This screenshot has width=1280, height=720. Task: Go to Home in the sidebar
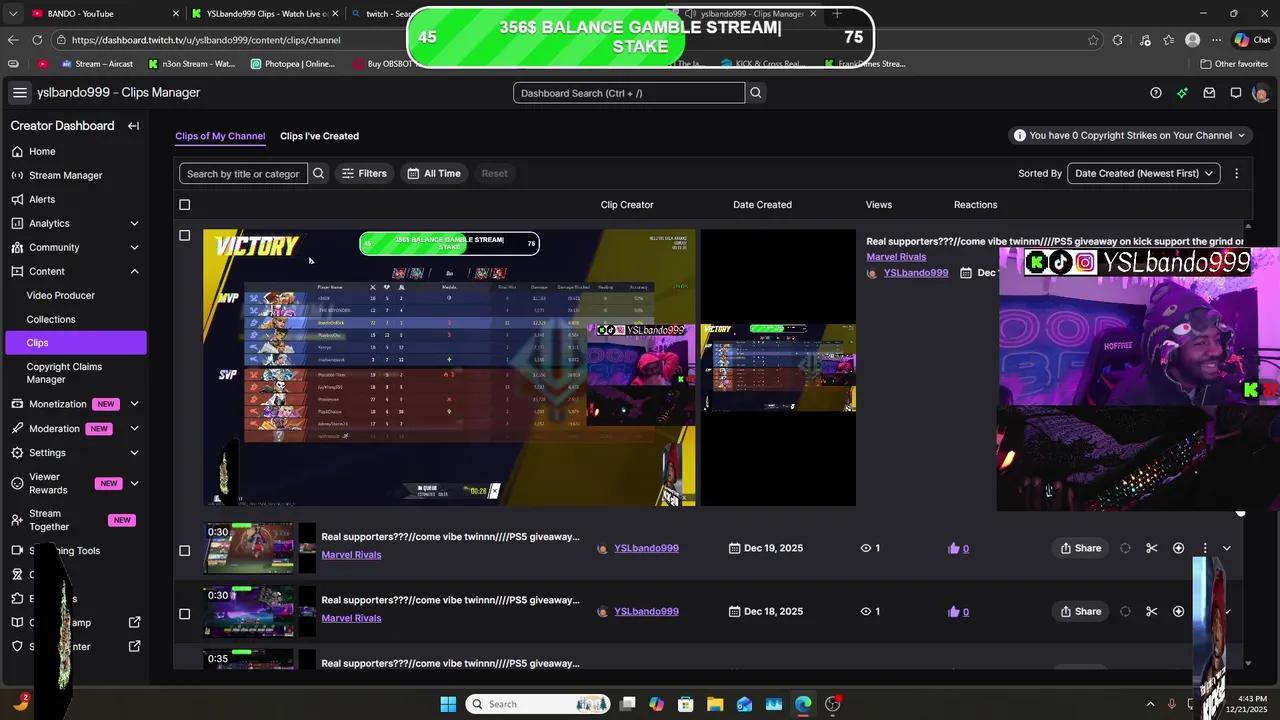click(x=42, y=151)
